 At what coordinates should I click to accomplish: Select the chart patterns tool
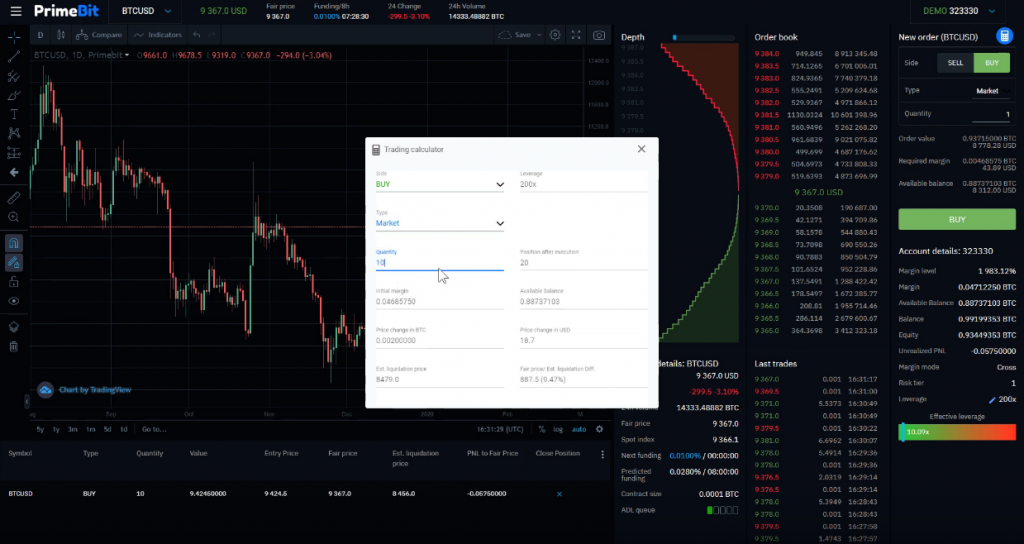point(14,133)
